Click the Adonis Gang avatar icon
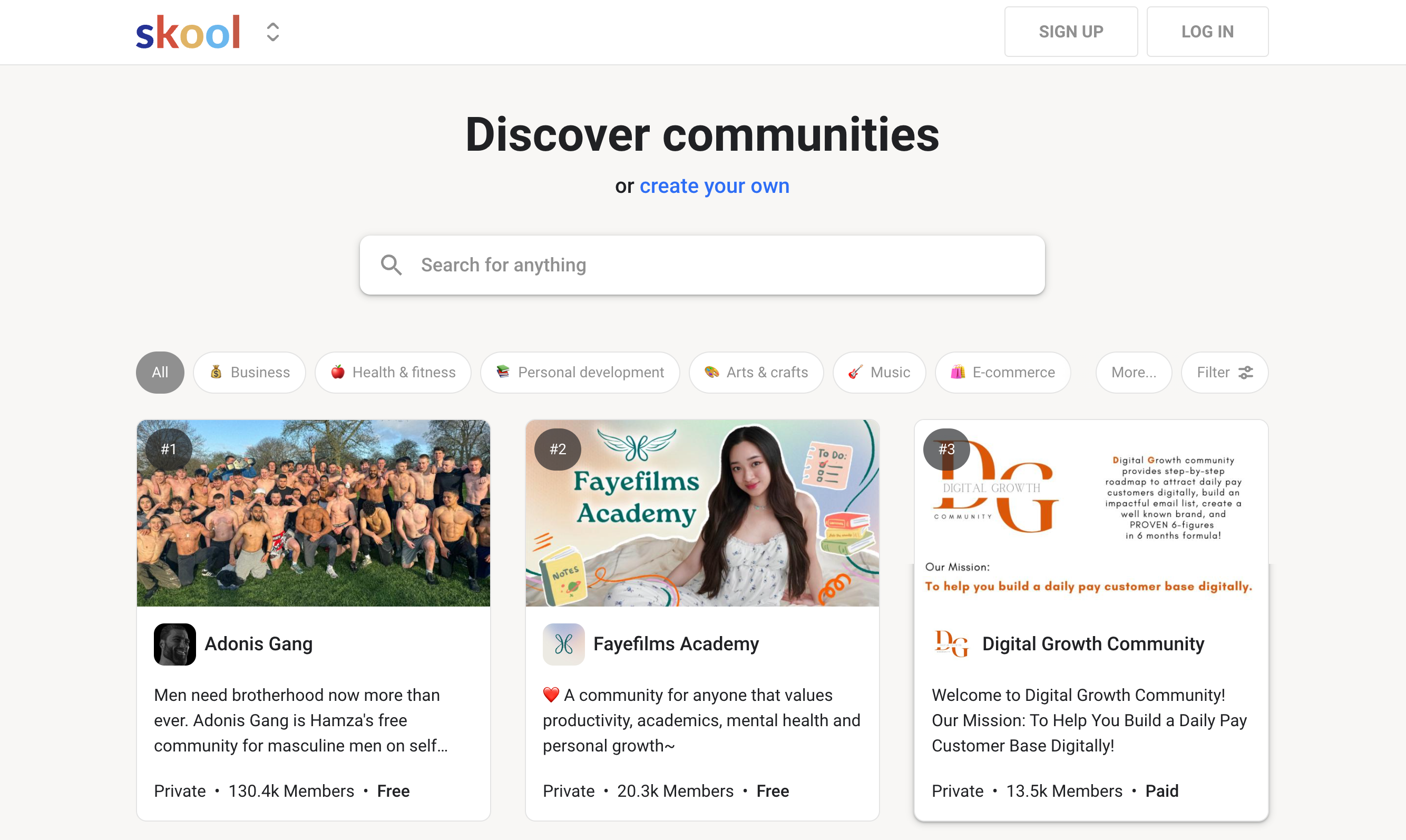Viewport: 1406px width, 840px height. 175,644
